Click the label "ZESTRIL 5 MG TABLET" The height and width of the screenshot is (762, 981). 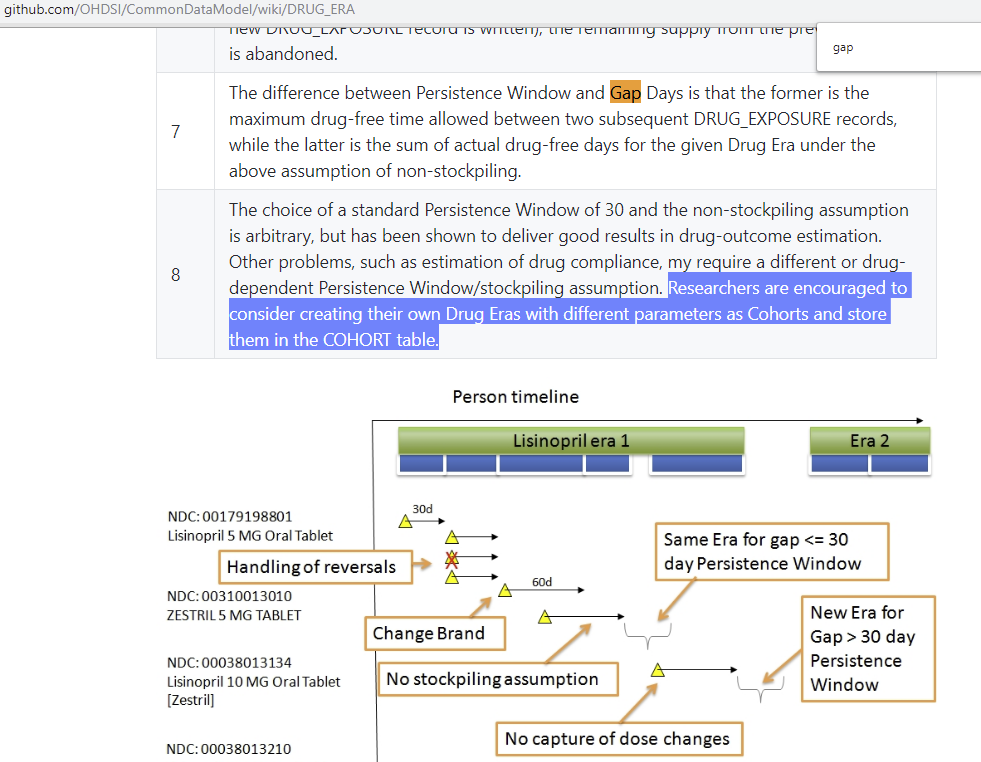[x=234, y=615]
